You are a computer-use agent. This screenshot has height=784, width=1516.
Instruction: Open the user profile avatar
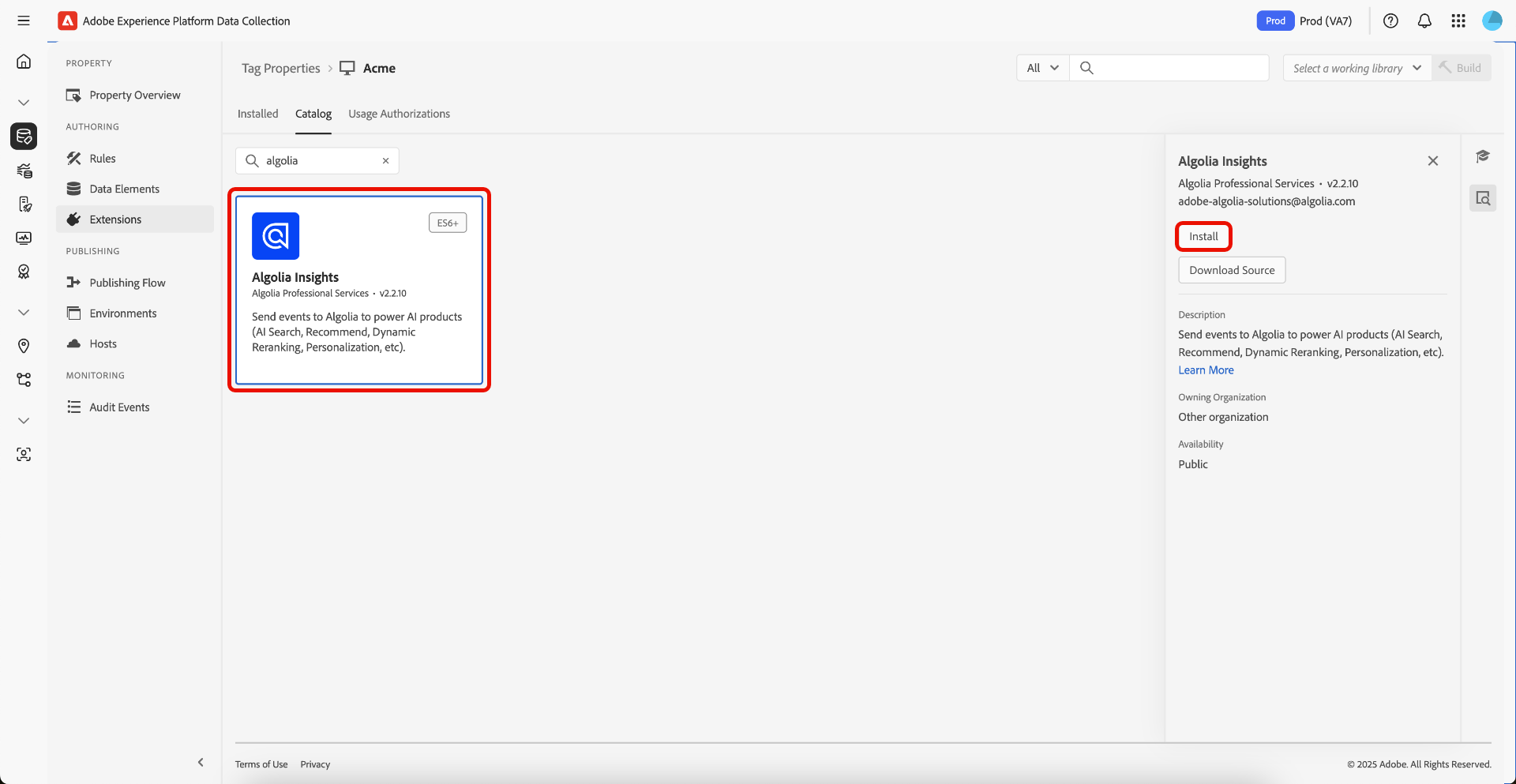[x=1492, y=21]
